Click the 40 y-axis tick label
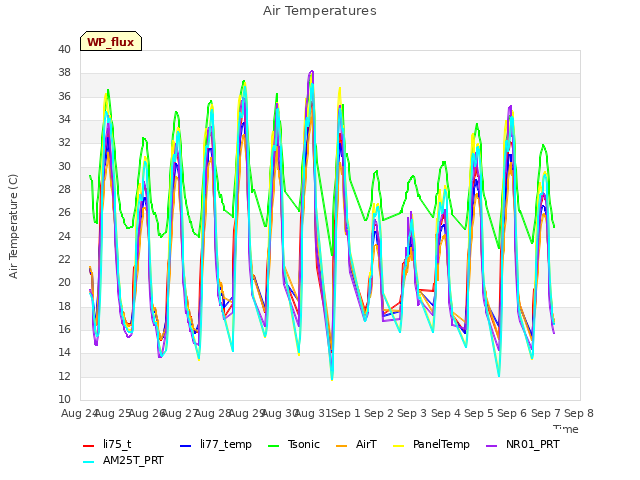Image resolution: width=640 pixels, height=480 pixels. (64, 49)
